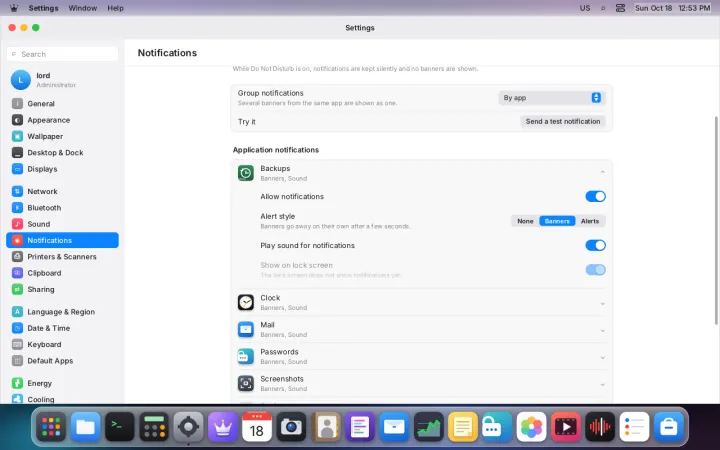
Task: Click the Search field in sidebar
Action: tap(62, 54)
